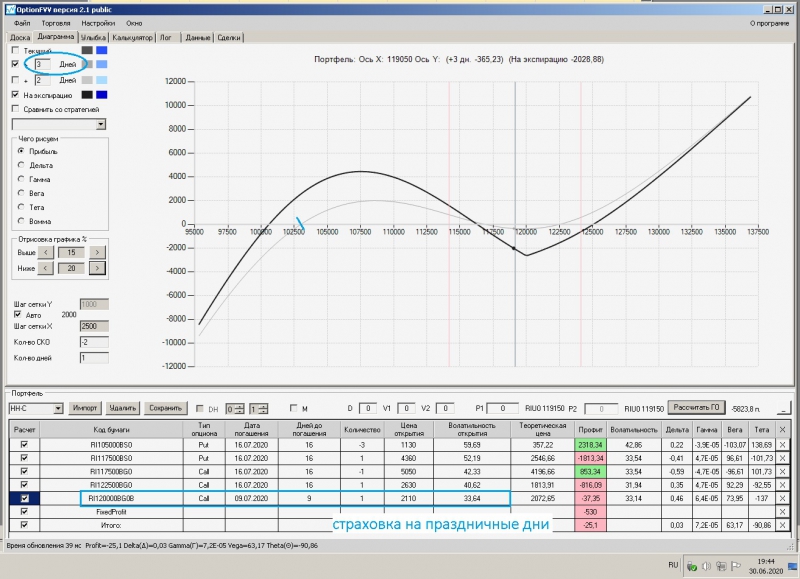Pick the dark gray Текущий color swatch

(x=87, y=50)
